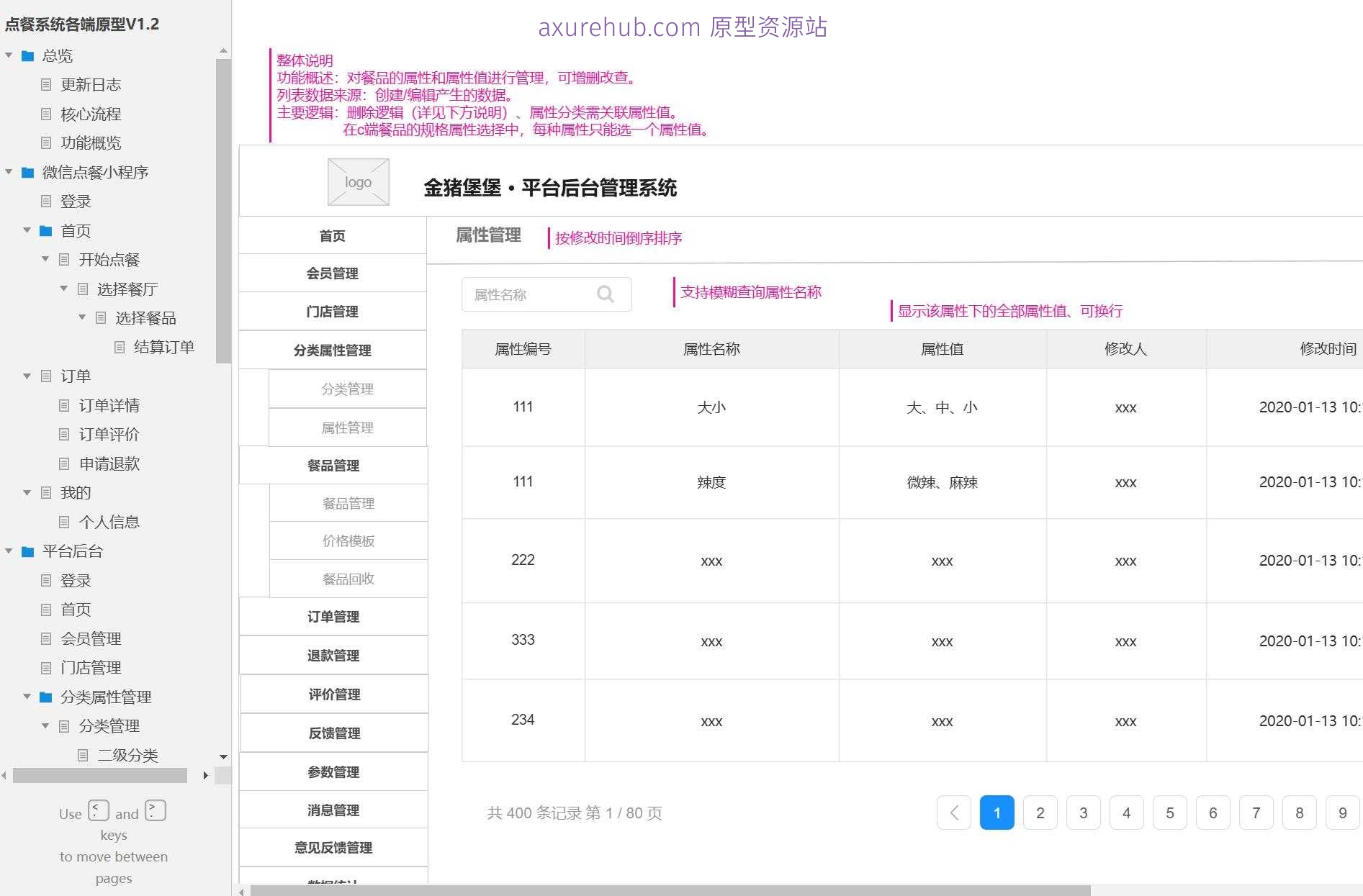The image size is (1363, 896).
Task: Click the 属性名称 search input field
Action: coord(546,294)
